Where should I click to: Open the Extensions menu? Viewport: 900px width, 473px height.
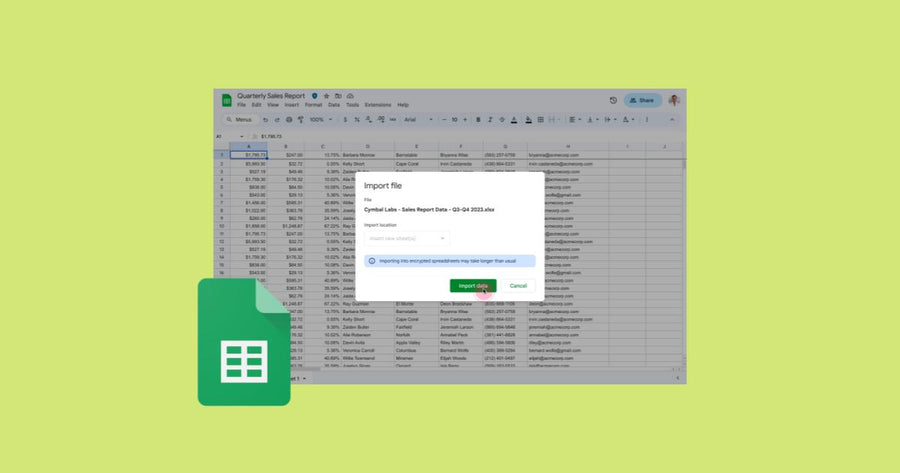[378, 105]
